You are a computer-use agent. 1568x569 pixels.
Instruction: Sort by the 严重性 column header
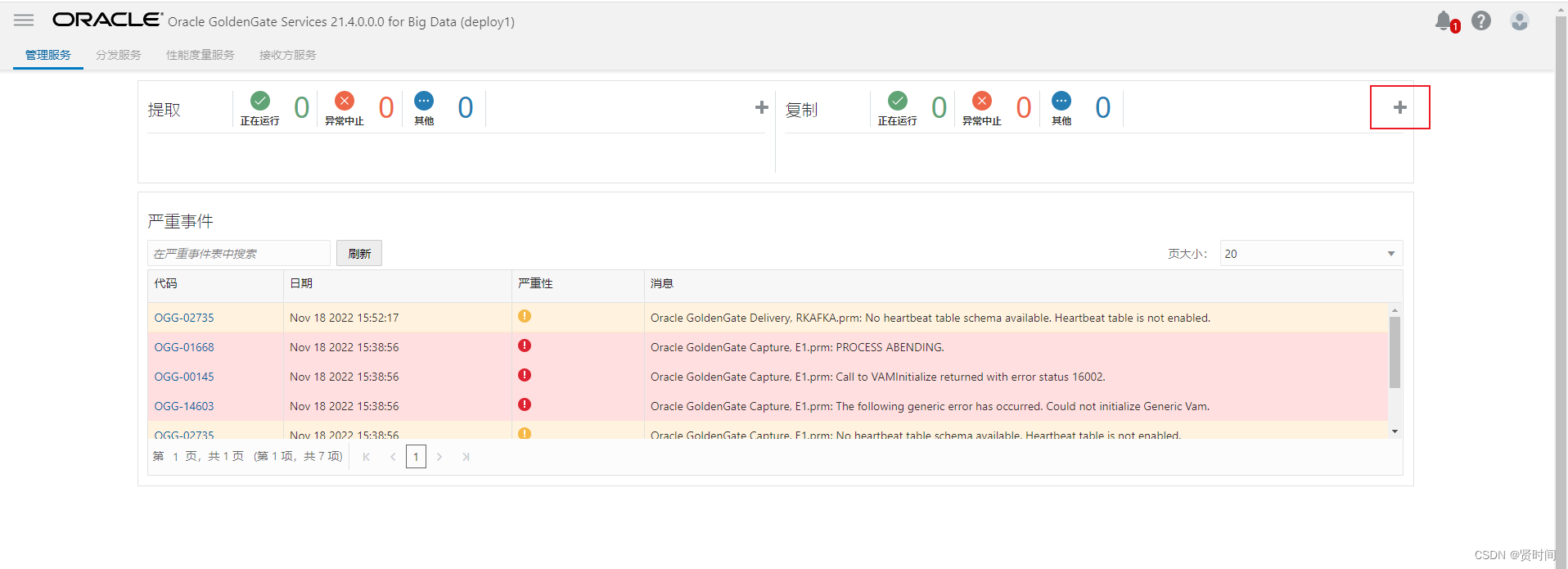pyautogui.click(x=578, y=284)
